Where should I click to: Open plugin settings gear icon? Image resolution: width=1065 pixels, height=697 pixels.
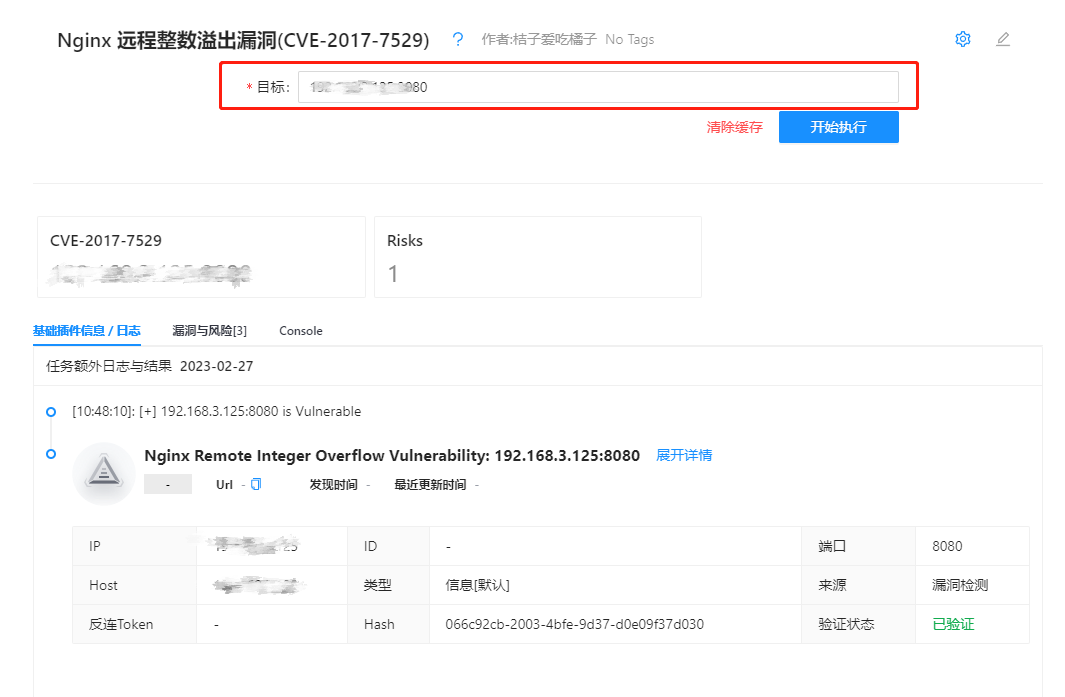pos(962,39)
